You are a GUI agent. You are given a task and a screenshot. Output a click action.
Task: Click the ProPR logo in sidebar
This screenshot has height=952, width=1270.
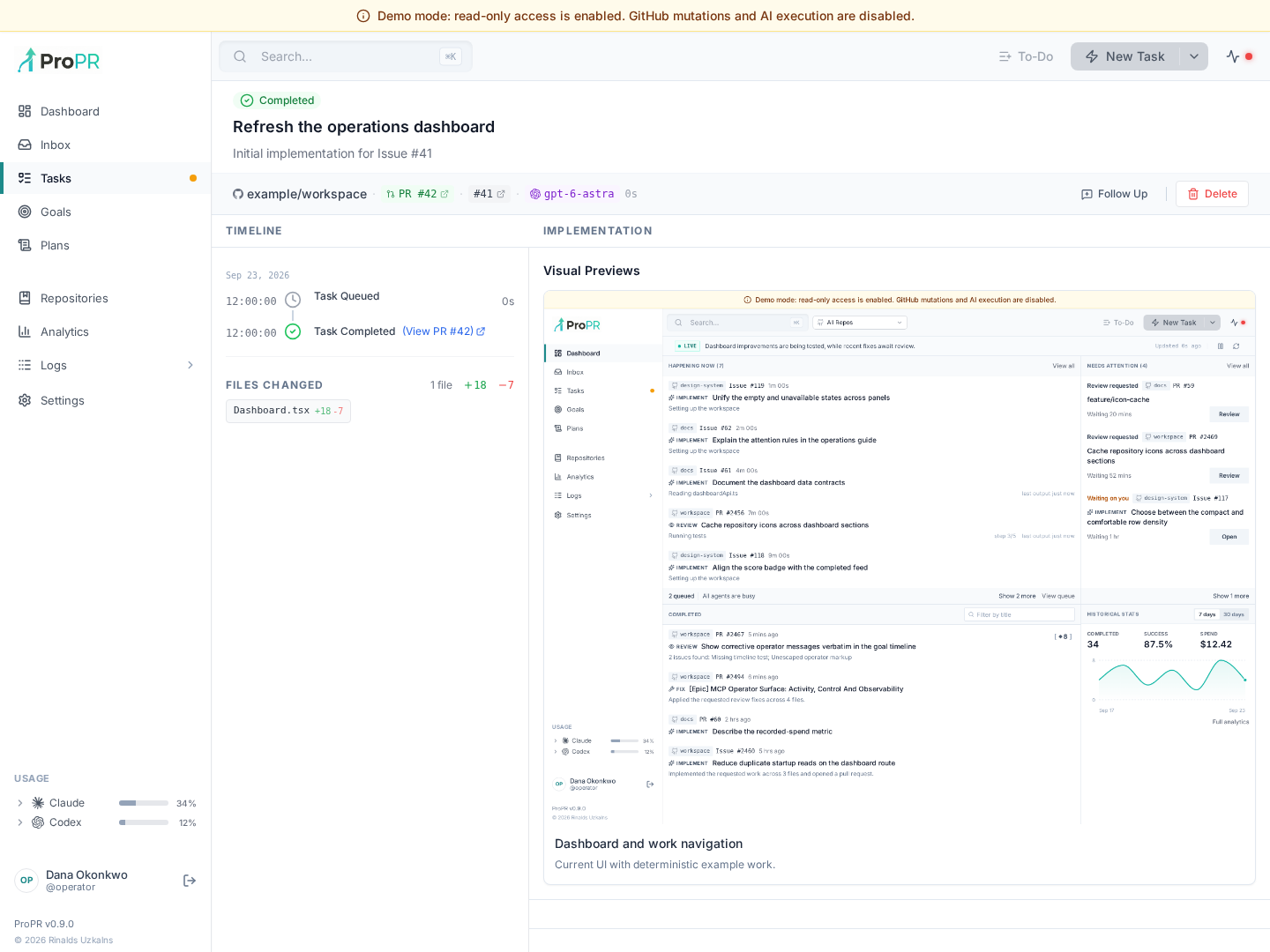(x=58, y=60)
